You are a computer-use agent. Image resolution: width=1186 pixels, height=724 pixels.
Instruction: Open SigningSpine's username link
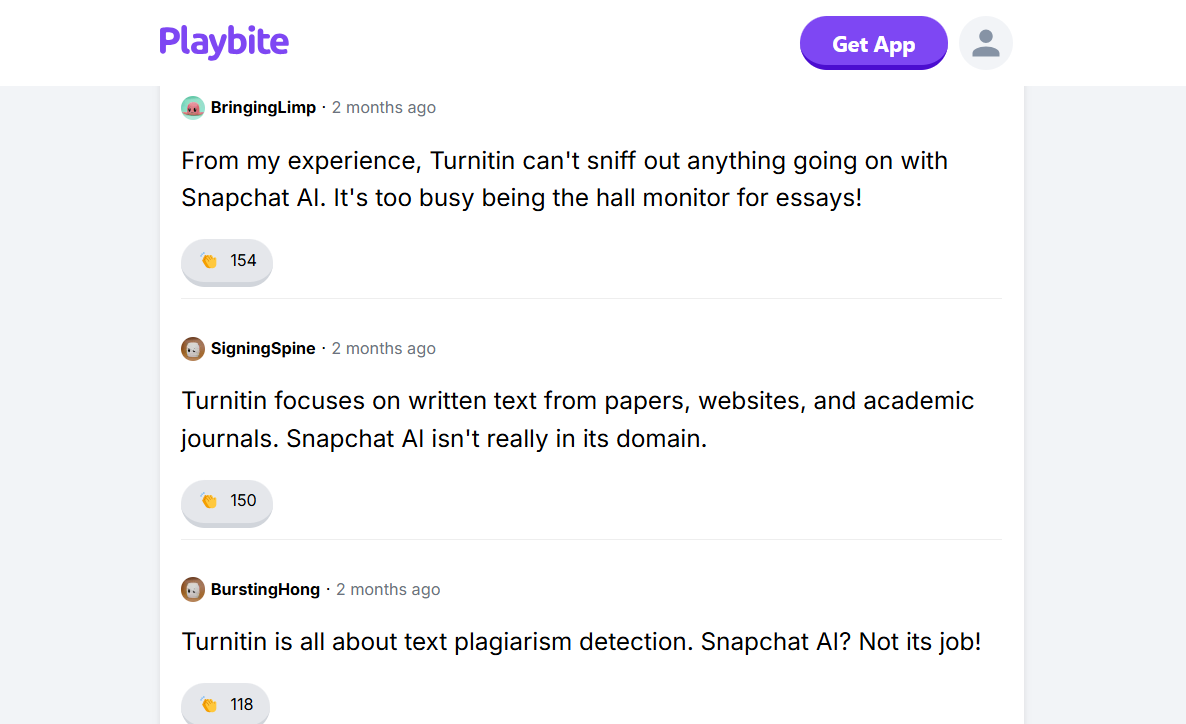263,349
